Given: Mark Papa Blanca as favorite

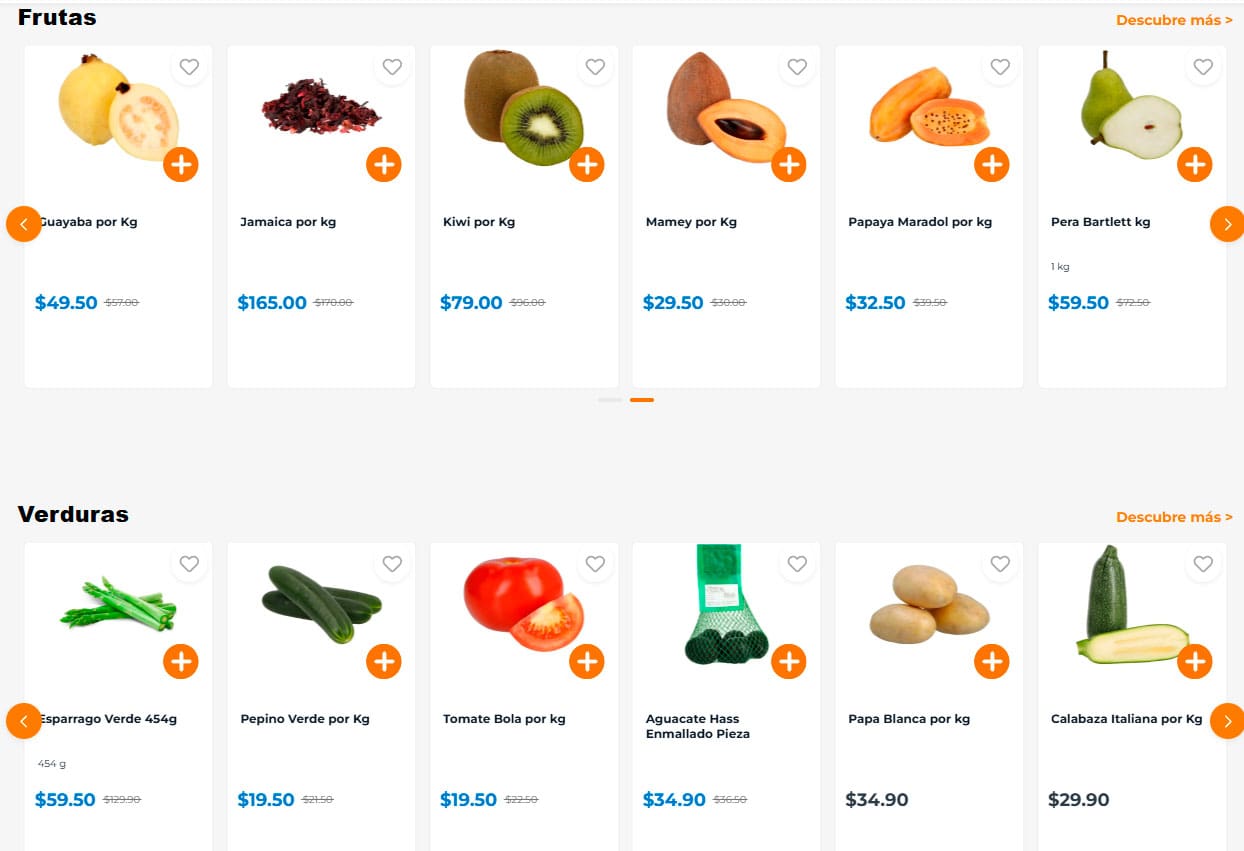Looking at the screenshot, I should click(x=1000, y=564).
